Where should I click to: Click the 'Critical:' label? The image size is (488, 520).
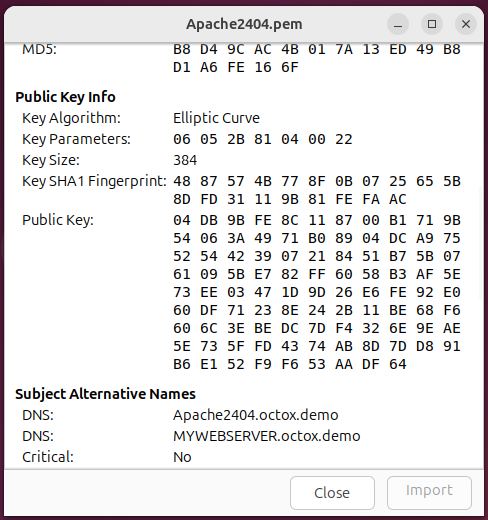(48, 457)
